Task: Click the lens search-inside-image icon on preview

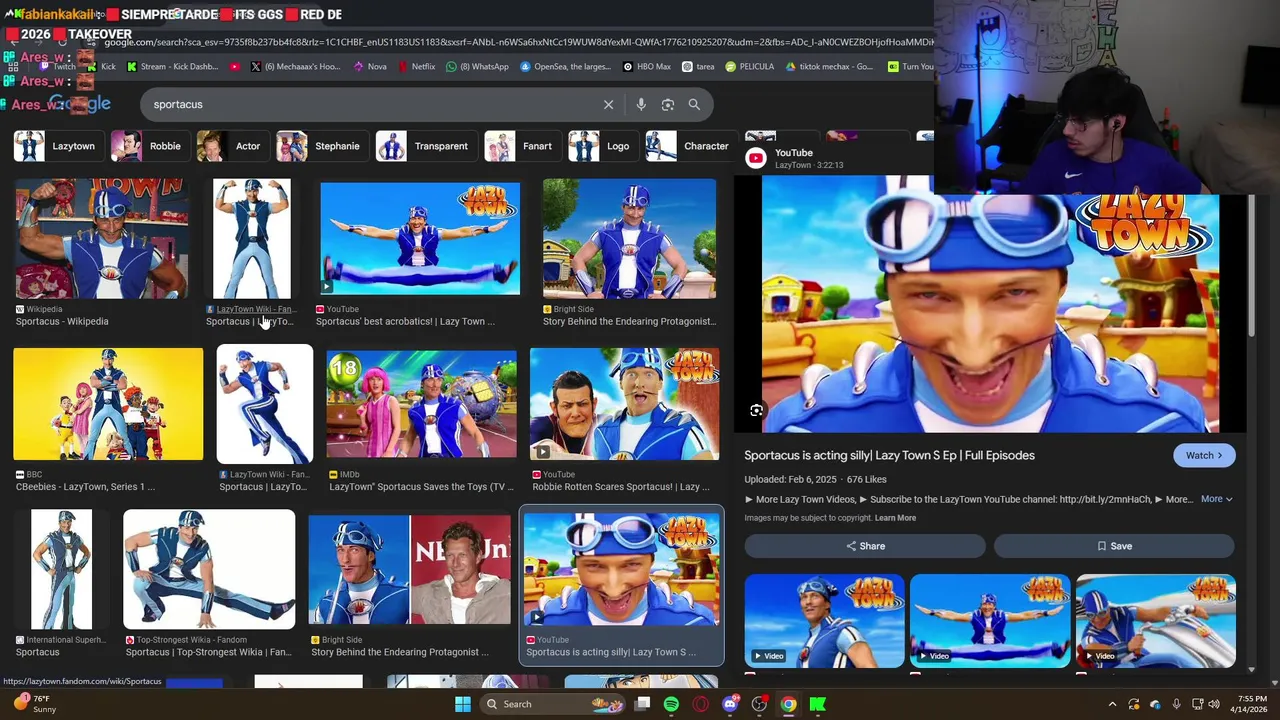Action: 757,410
